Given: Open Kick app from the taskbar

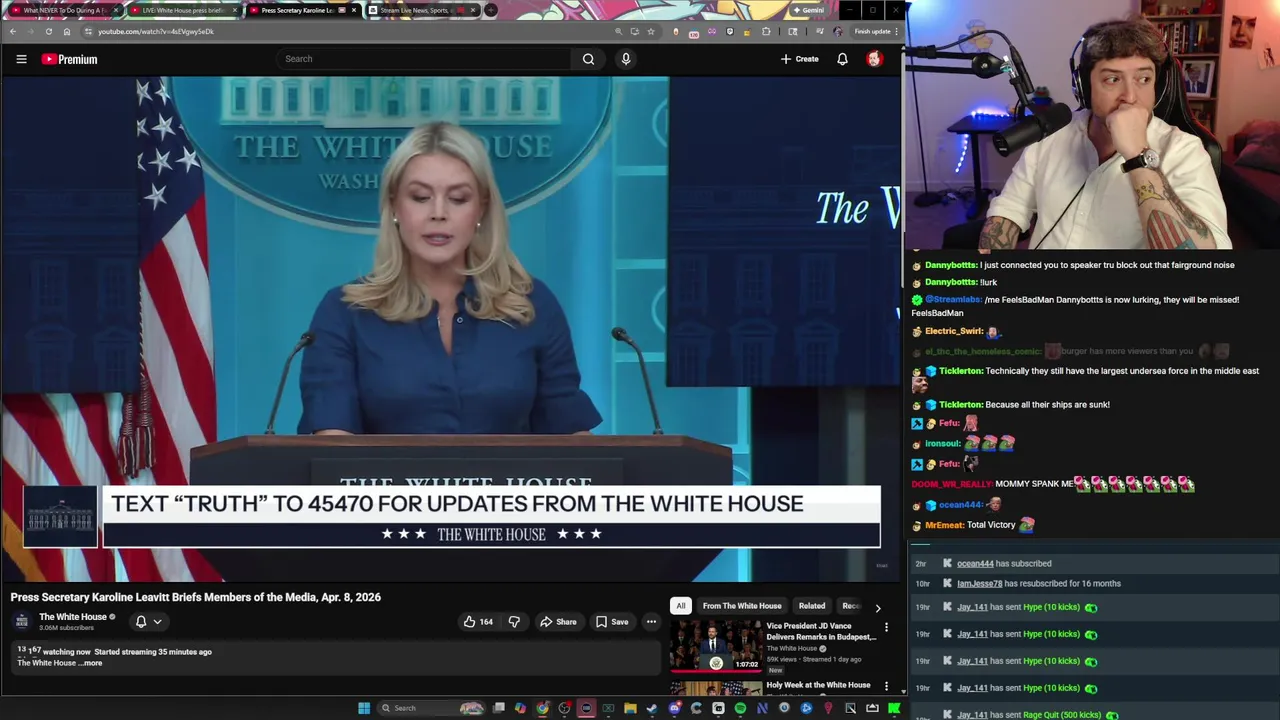Looking at the screenshot, I should pos(894,708).
